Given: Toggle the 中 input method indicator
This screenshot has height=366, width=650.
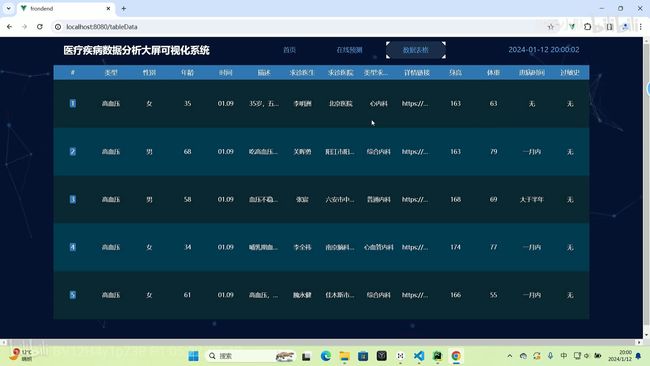Looking at the screenshot, I should [564, 356].
